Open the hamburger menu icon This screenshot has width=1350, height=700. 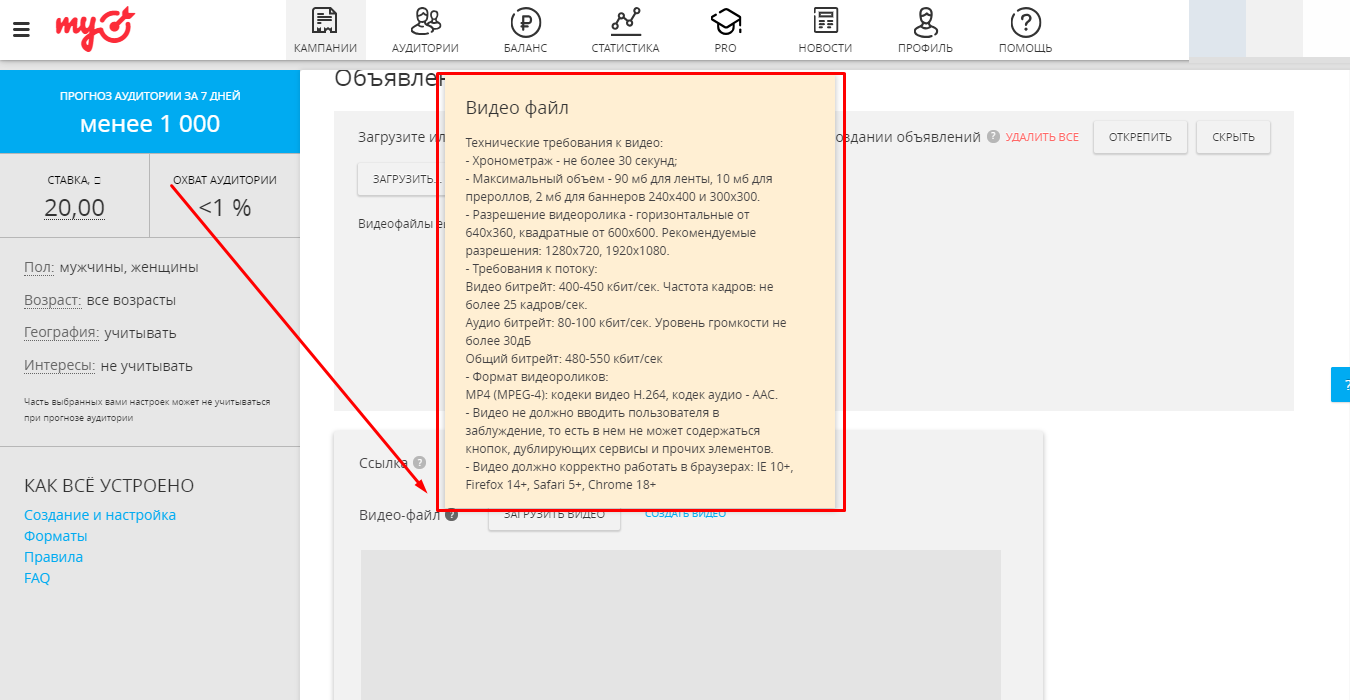21,29
